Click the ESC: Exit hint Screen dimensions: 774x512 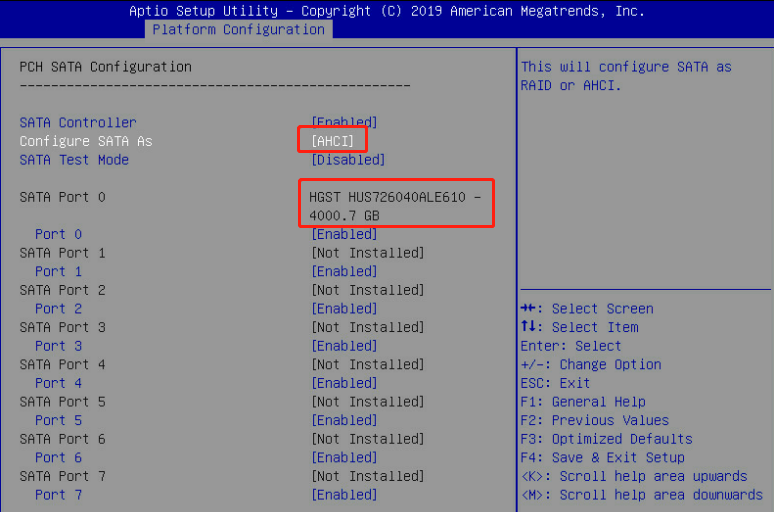555,383
